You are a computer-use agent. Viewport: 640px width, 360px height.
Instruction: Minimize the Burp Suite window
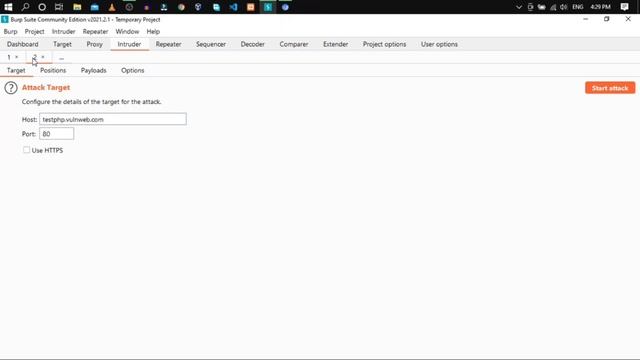[586, 19]
